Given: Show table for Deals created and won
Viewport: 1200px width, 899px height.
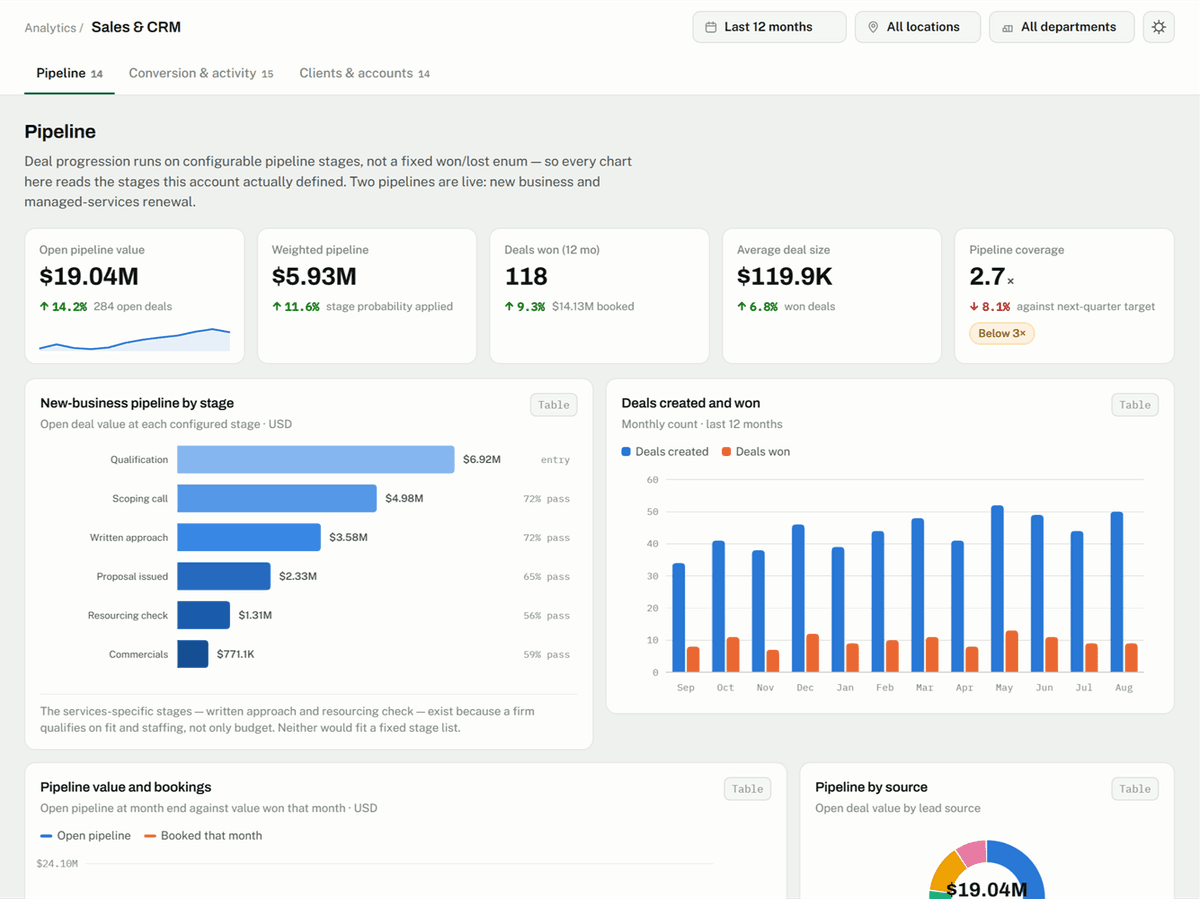Looking at the screenshot, I should click(x=1135, y=405).
